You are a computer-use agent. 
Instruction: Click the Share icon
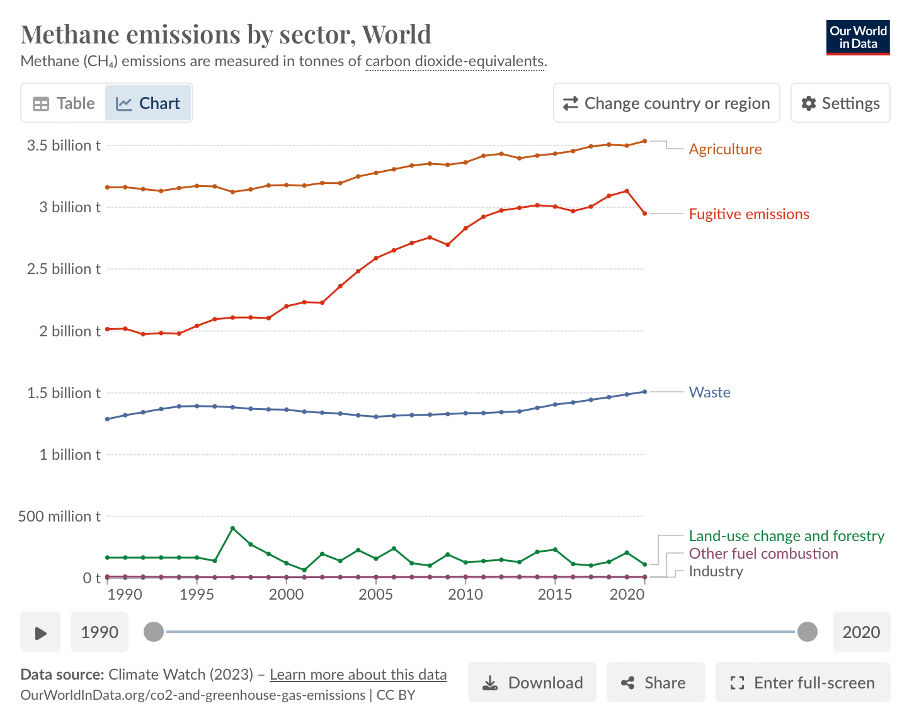click(x=628, y=683)
